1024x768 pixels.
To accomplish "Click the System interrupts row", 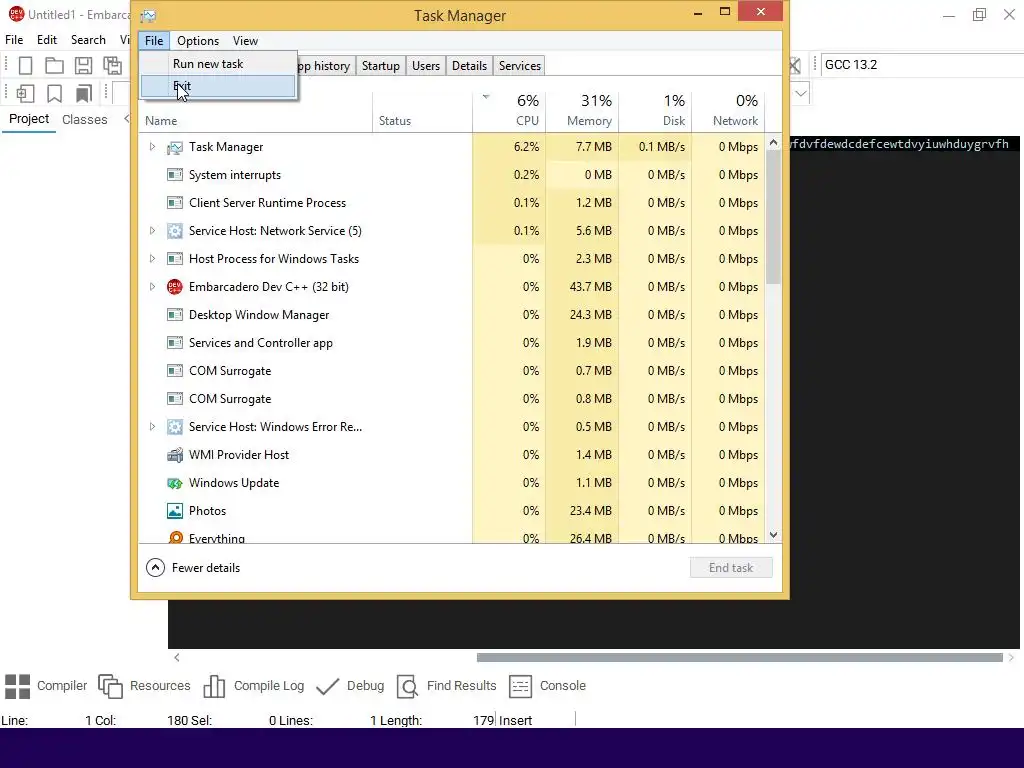I will pos(452,175).
